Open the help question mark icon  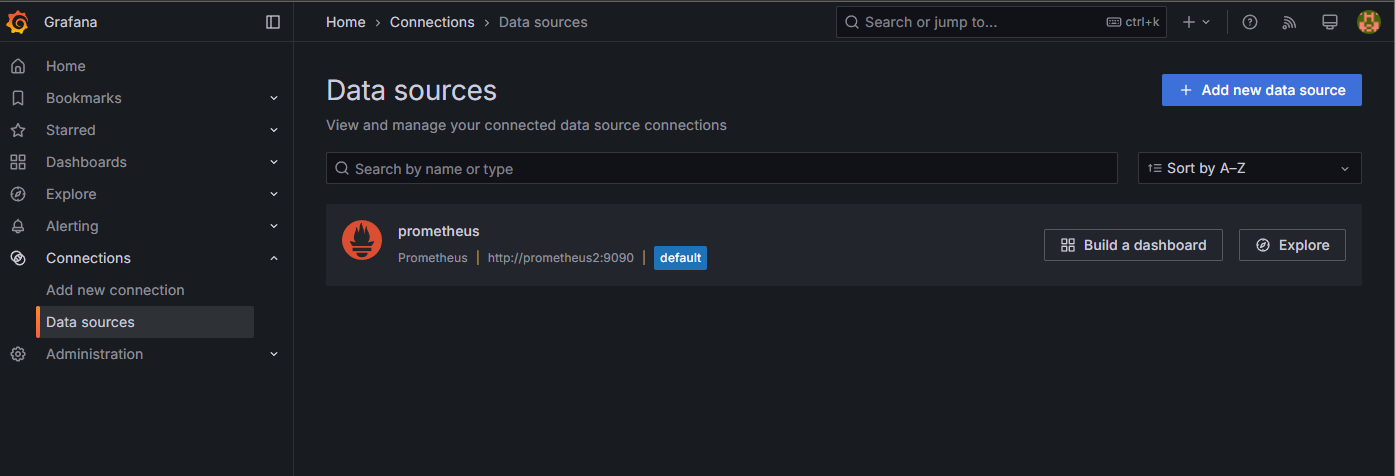1250,22
